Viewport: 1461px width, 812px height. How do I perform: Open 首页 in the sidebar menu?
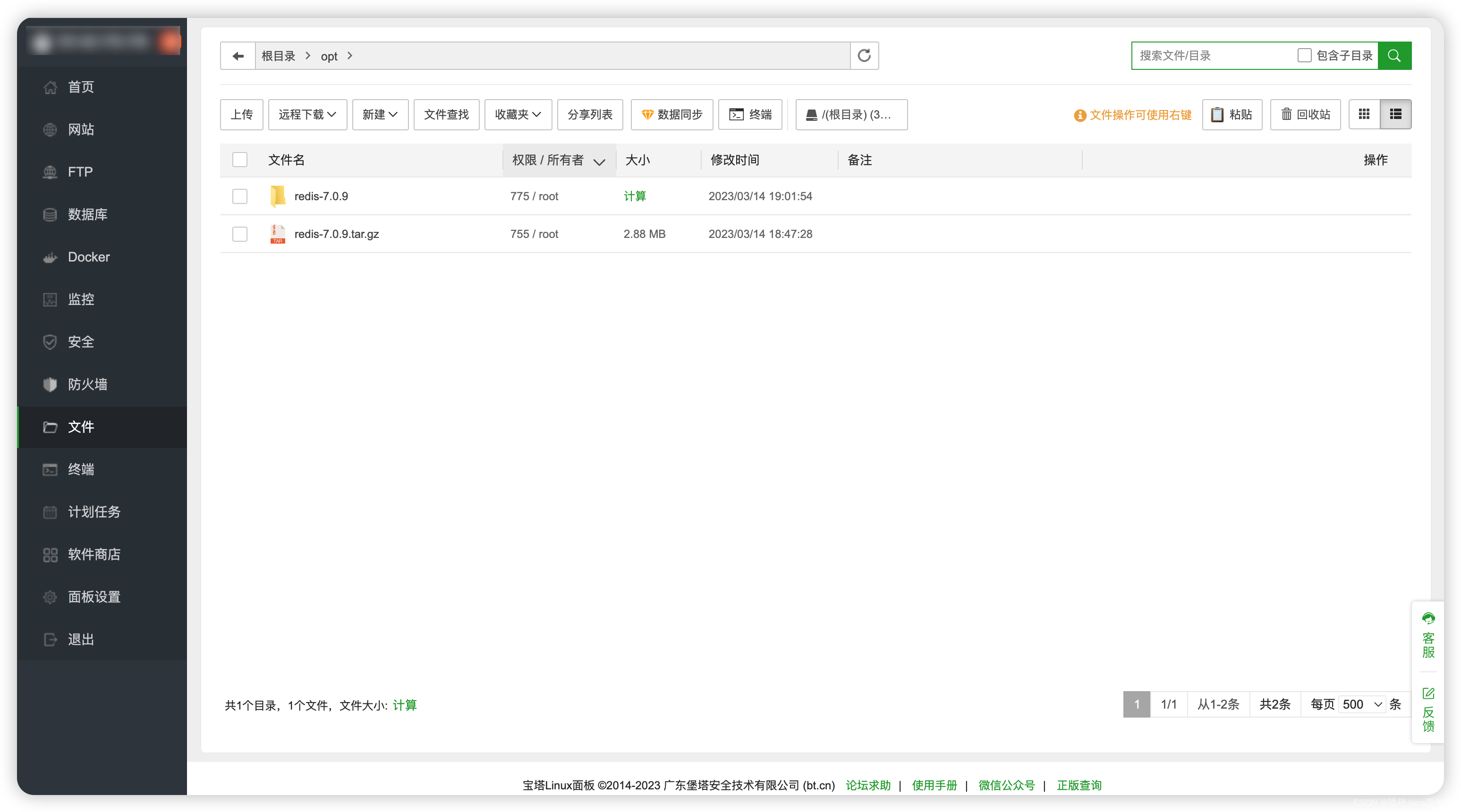click(102, 87)
